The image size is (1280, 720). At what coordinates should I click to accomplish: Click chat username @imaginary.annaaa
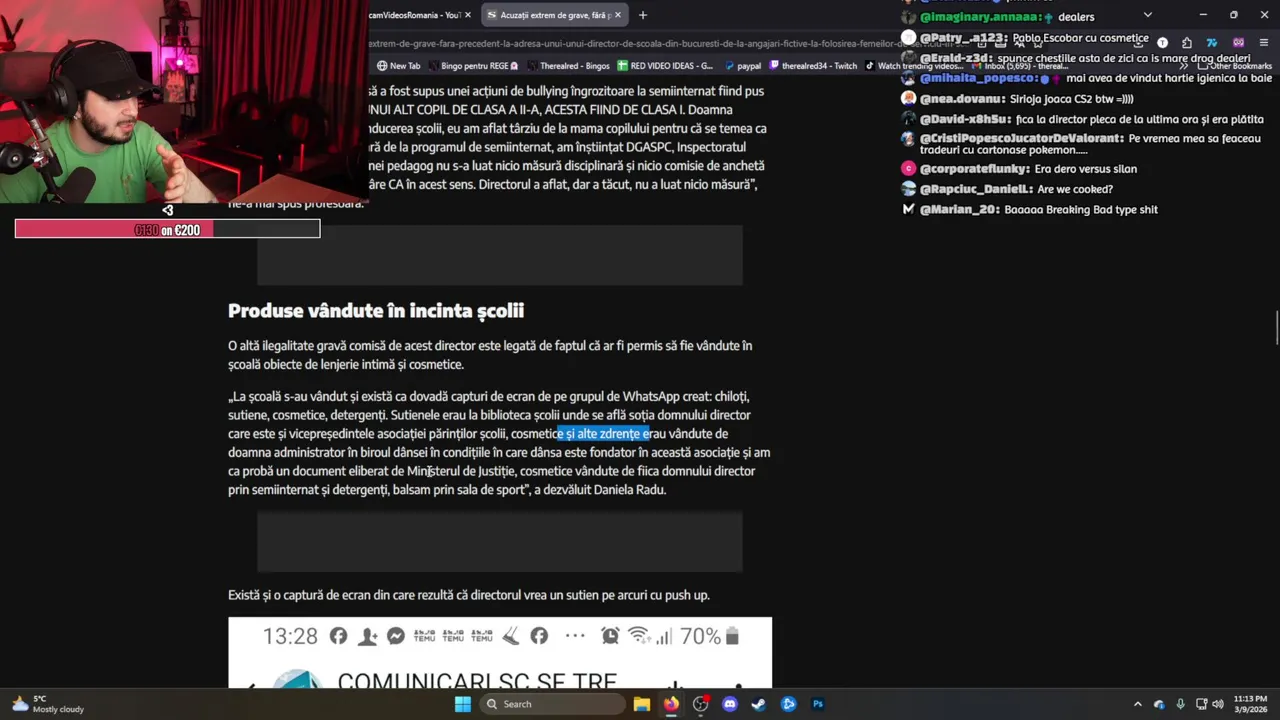pyautogui.click(x=982, y=17)
